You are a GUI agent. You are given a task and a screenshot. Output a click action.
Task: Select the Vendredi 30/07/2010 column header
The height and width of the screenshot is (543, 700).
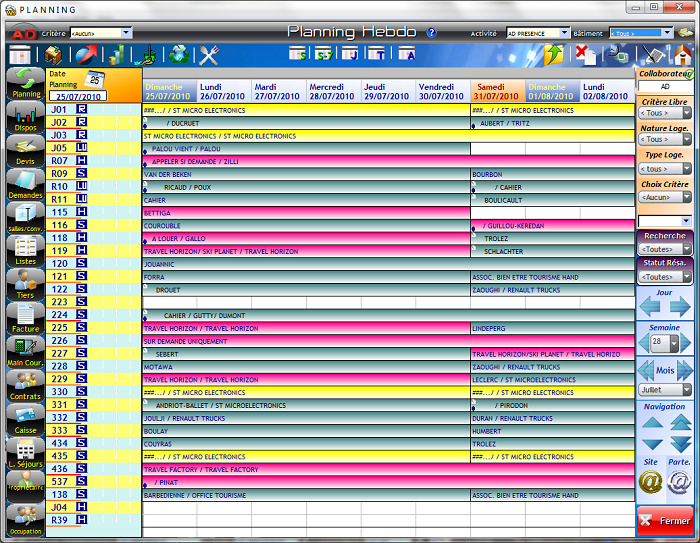pos(443,92)
